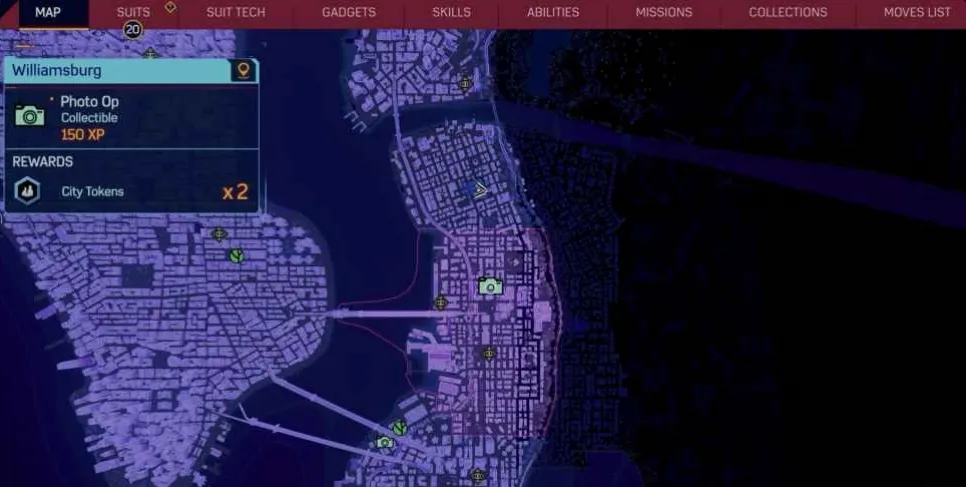966x487 pixels.
Task: Click the diamond alert icon beside SUITS
Action: click(x=171, y=7)
